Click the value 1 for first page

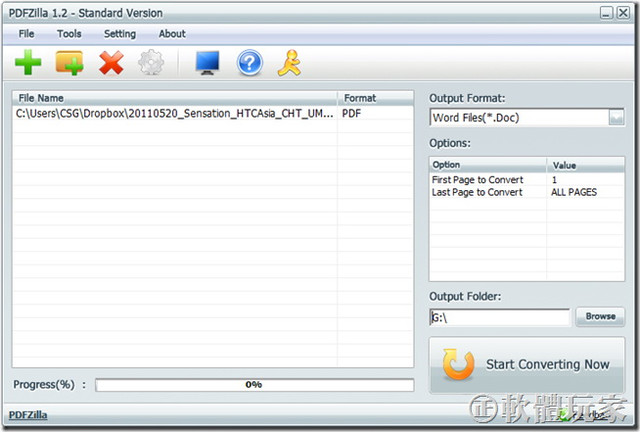(x=554, y=180)
